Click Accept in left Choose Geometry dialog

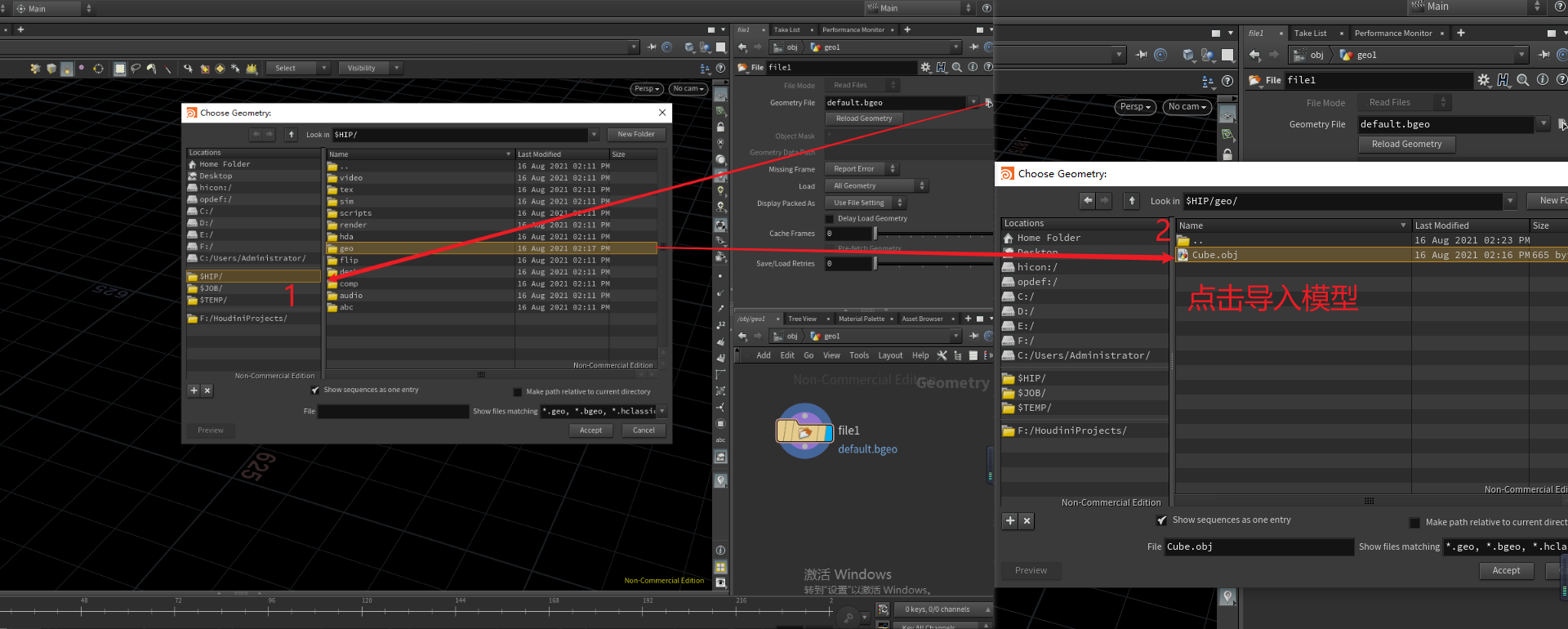591,430
